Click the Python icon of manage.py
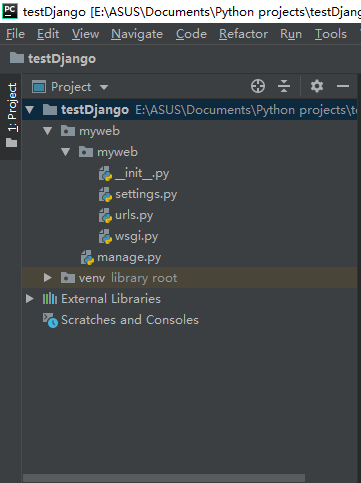This screenshot has width=361, height=483. pos(87,258)
